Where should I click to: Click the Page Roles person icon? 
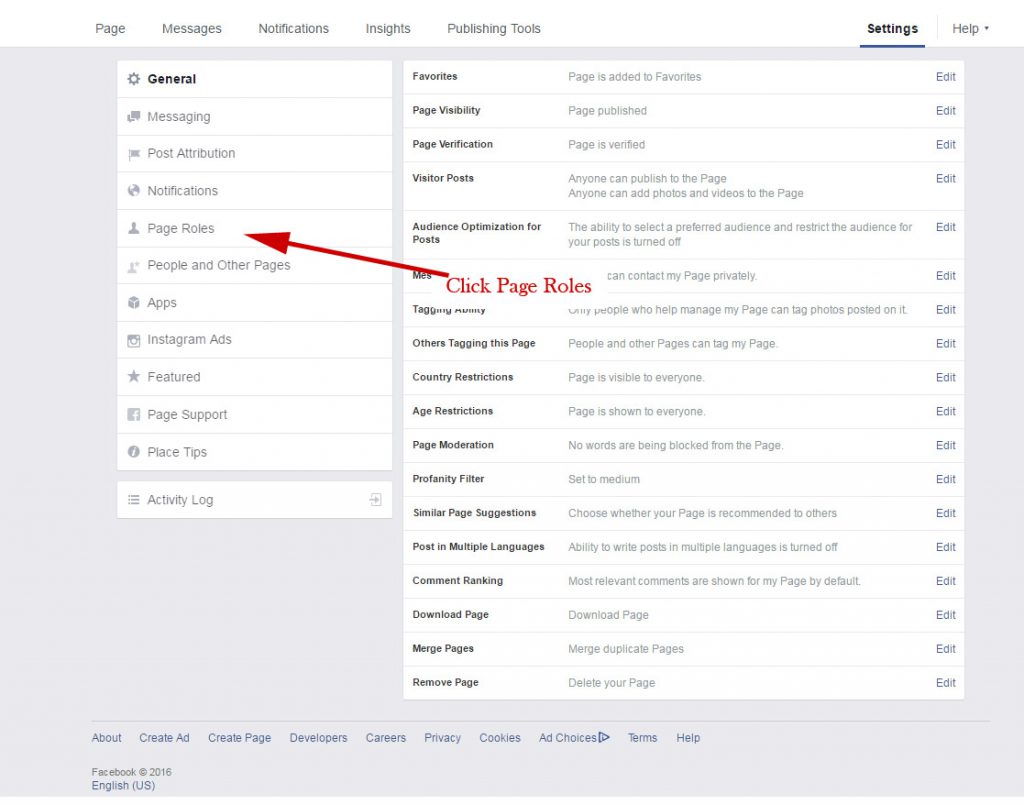[x=134, y=228]
